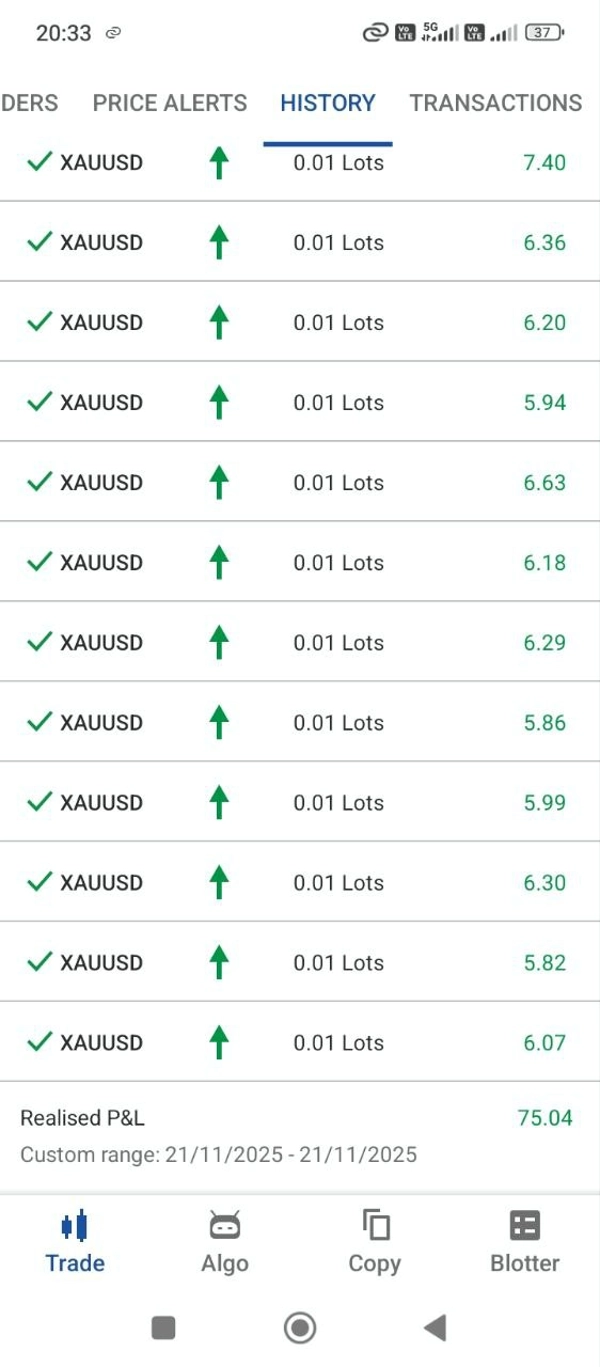Tap green arrow on the 6.07 trade

pos(219,1043)
